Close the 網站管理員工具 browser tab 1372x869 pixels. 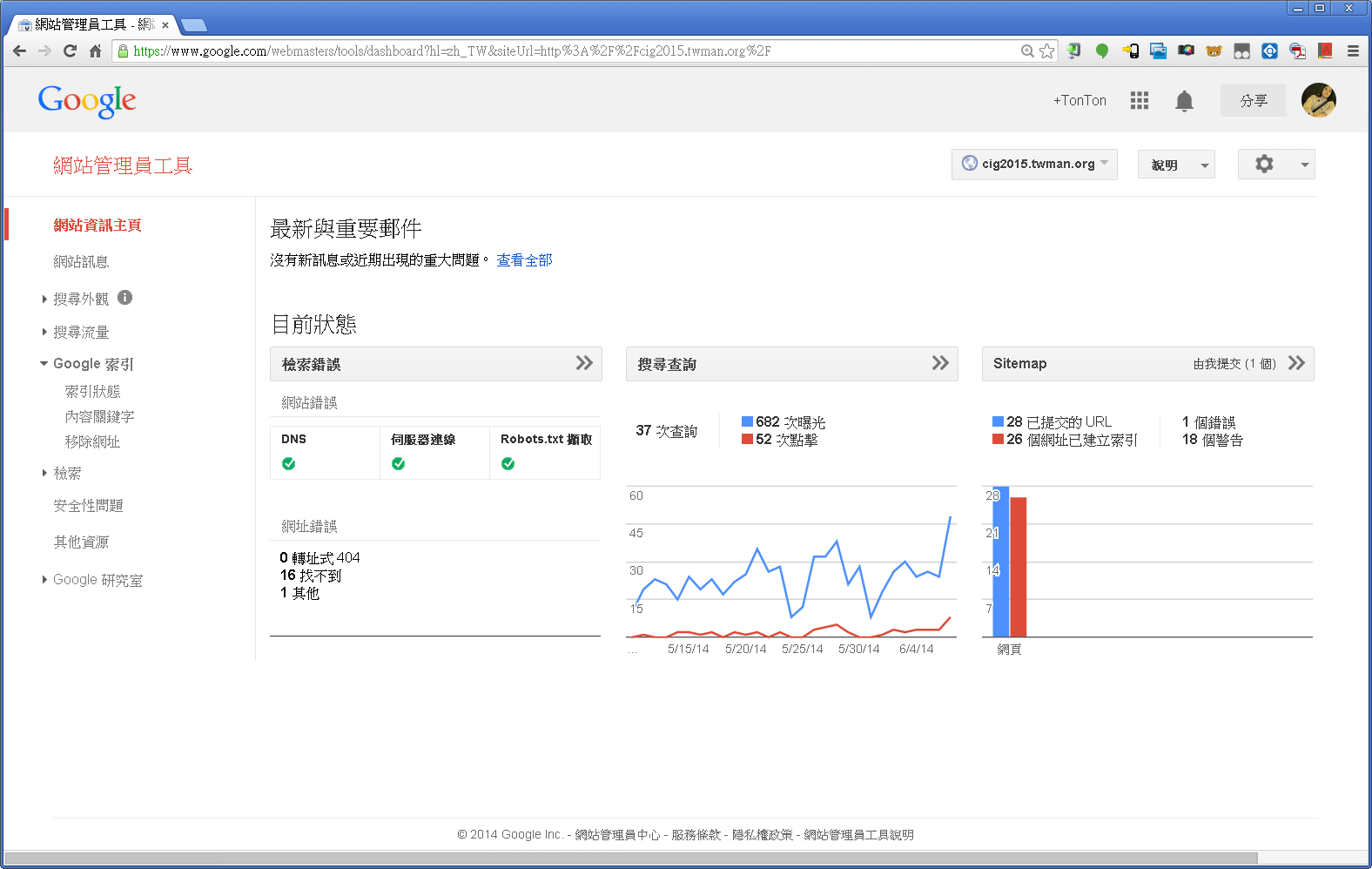[x=165, y=25]
